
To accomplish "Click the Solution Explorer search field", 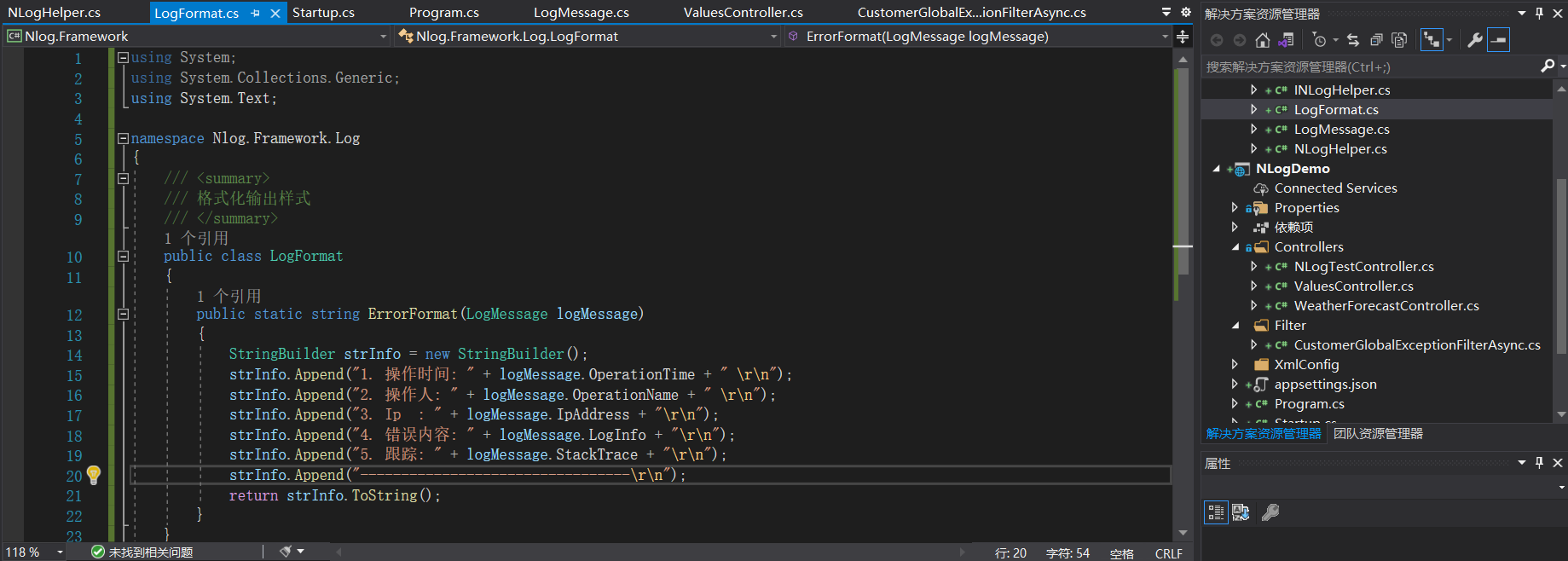I will (1370, 67).
